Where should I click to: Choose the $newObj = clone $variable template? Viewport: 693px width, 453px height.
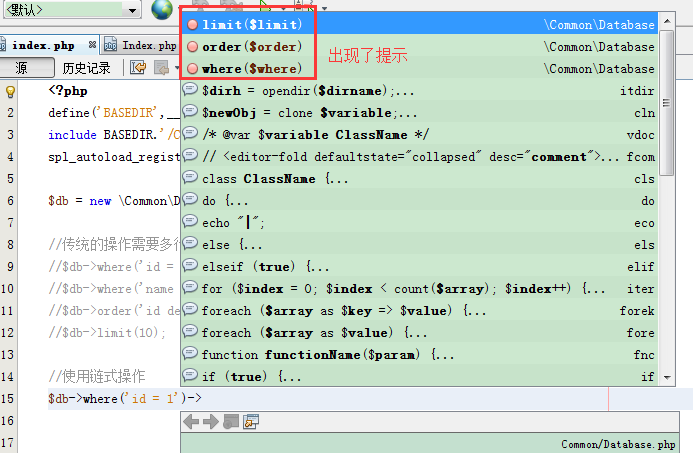tap(419, 112)
